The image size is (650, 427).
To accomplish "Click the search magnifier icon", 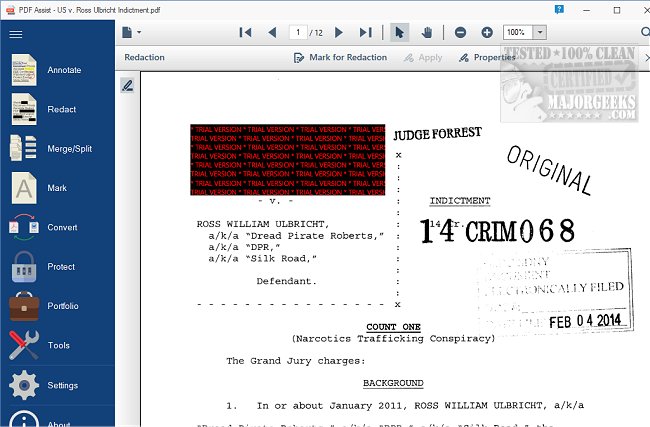I will [x=645, y=32].
